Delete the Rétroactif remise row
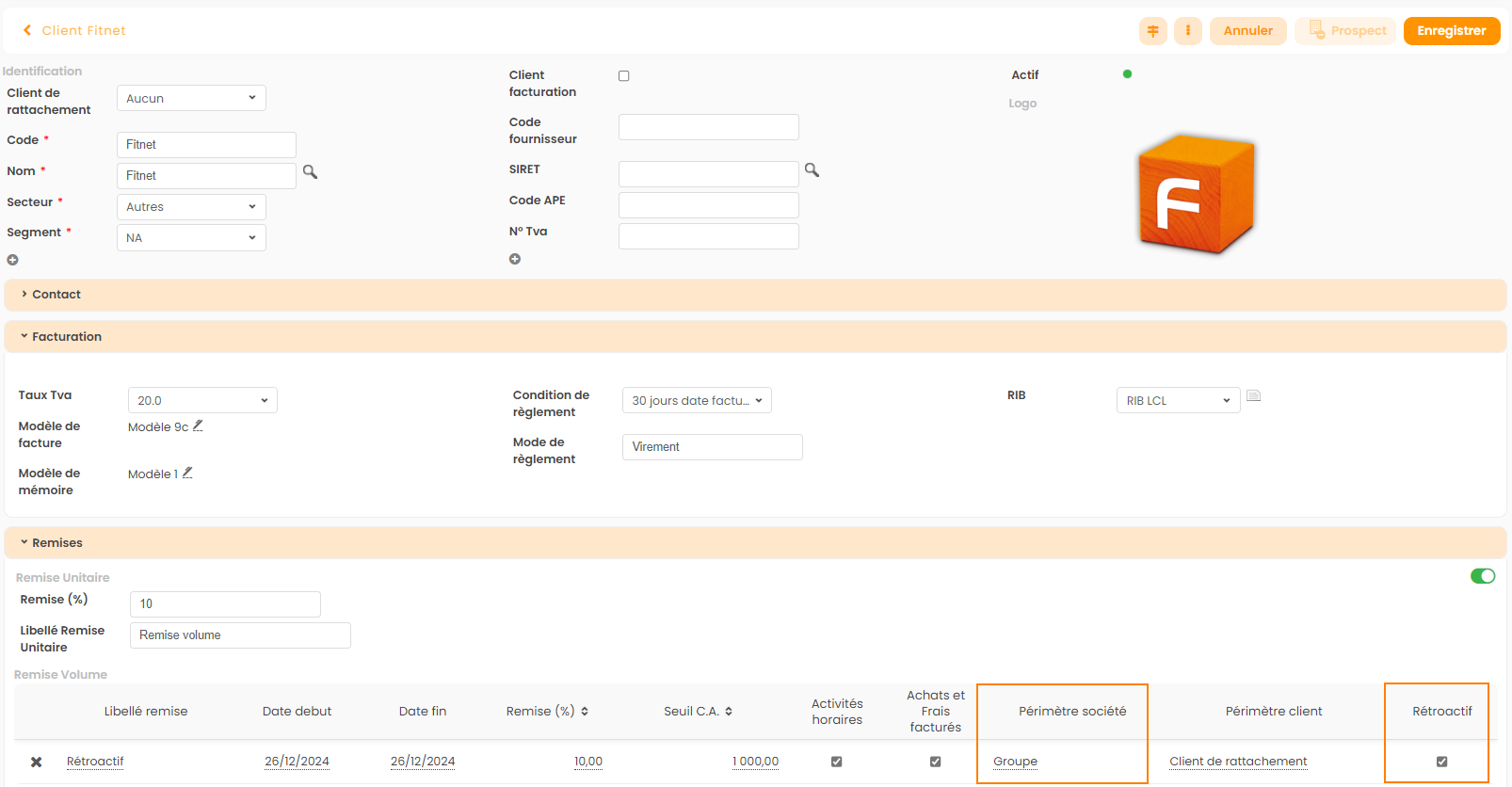The width and height of the screenshot is (1512, 787). point(36,762)
